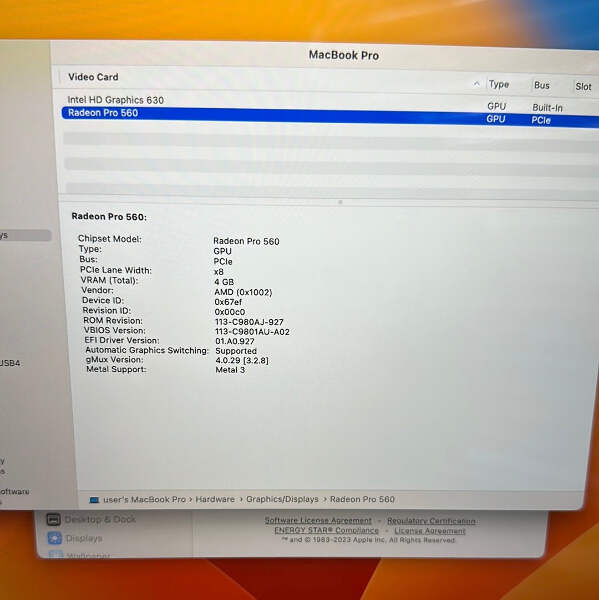The width and height of the screenshot is (599, 600).
Task: Open ENERGY STAR Compliance link in System Settings
Action: (x=326, y=530)
